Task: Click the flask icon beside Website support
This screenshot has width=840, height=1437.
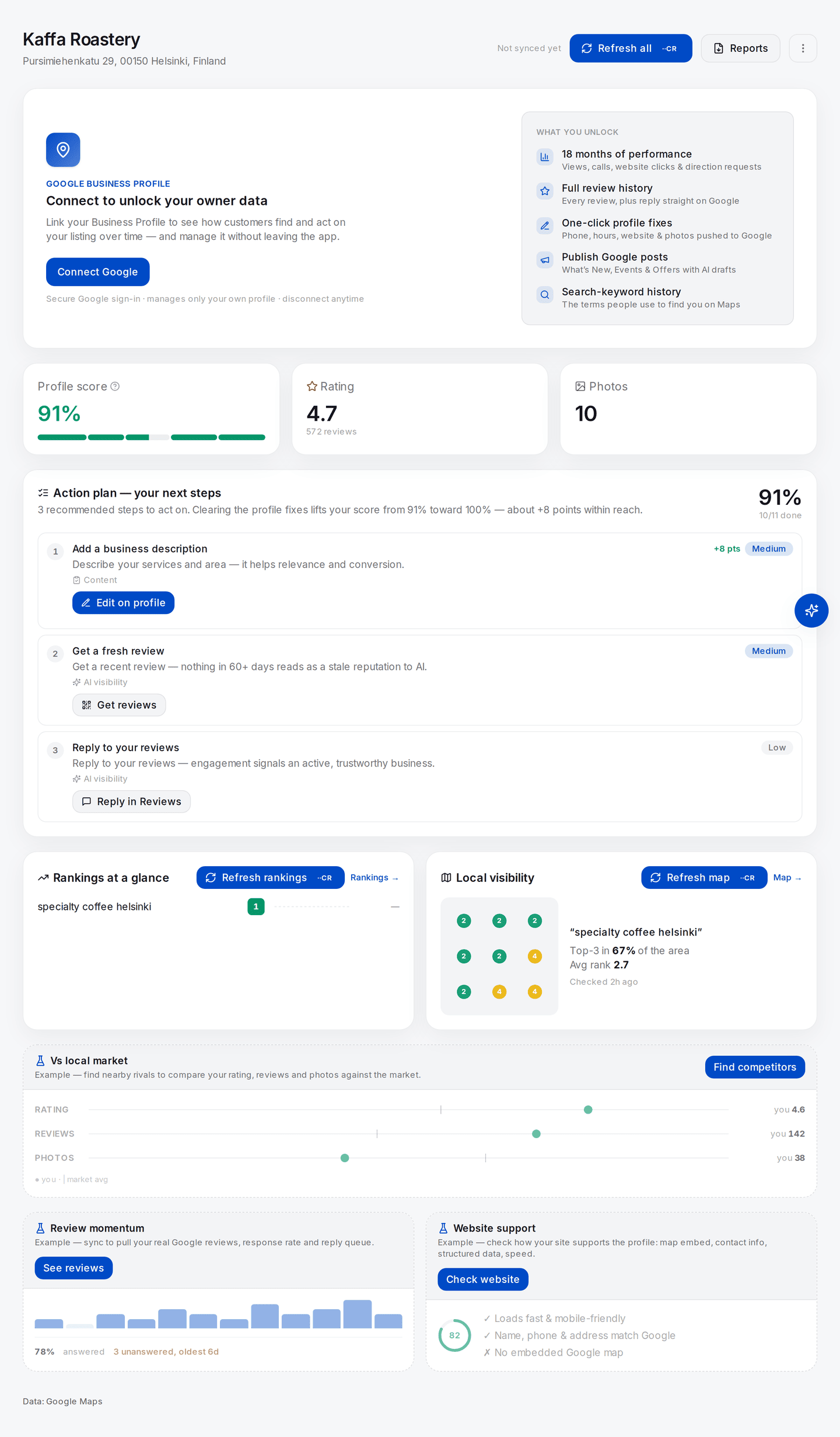Action: tap(443, 1228)
